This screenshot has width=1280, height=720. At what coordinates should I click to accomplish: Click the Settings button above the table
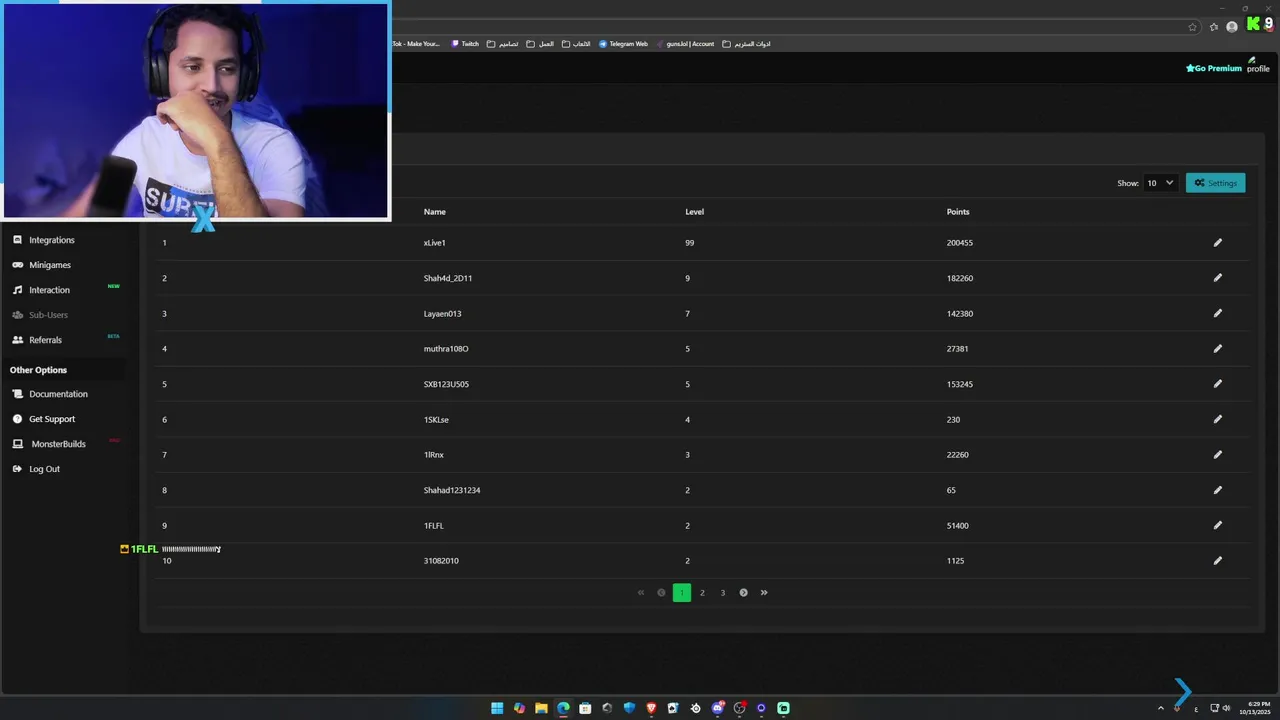point(1215,183)
